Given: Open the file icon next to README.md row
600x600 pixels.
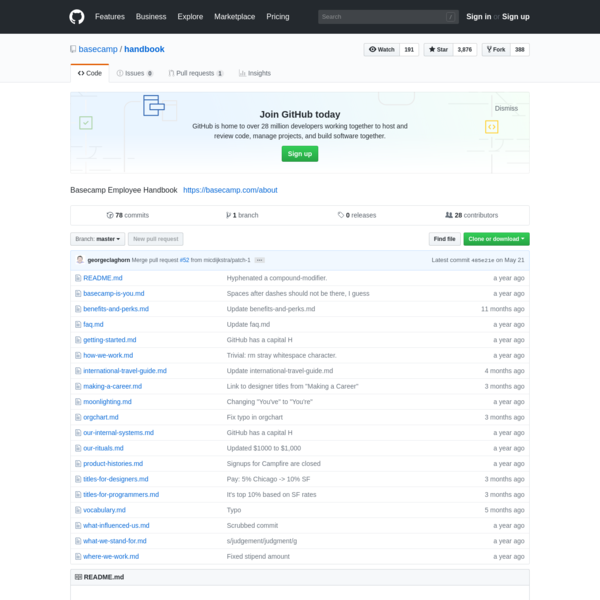Looking at the screenshot, I should point(78,278).
